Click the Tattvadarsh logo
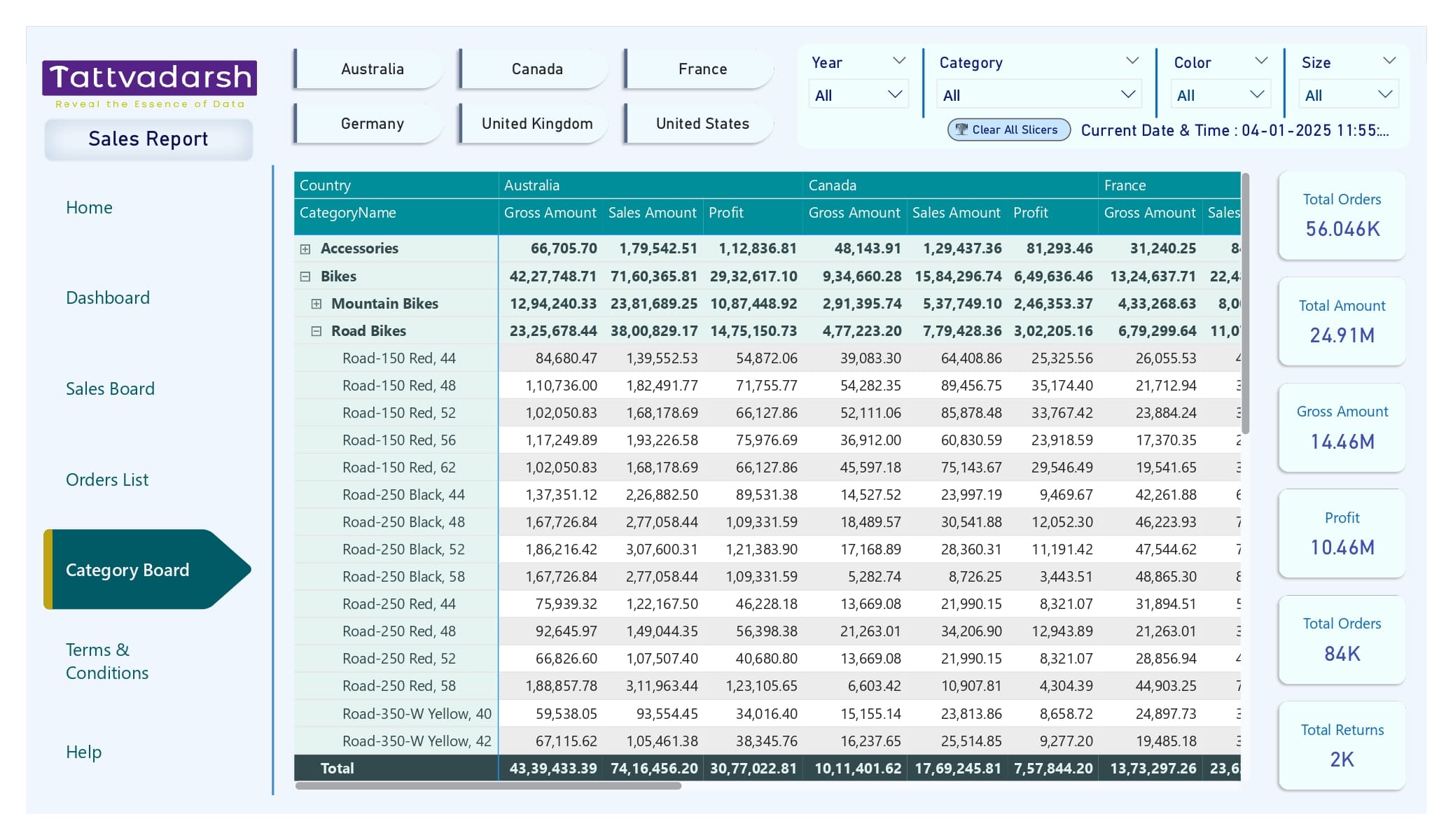The width and height of the screenshot is (1453, 840). point(149,85)
